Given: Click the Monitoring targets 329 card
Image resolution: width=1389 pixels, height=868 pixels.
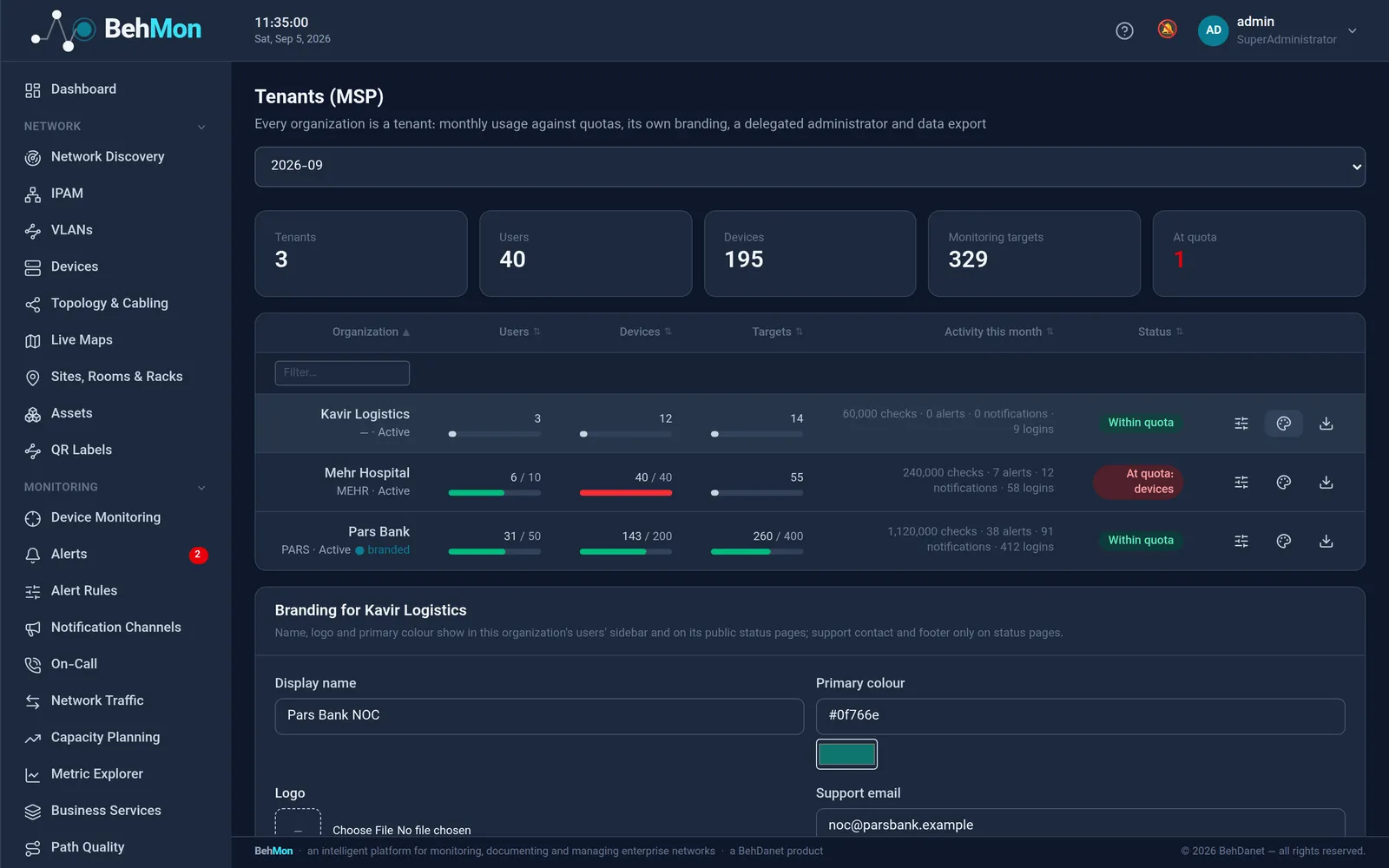Looking at the screenshot, I should coord(1034,253).
